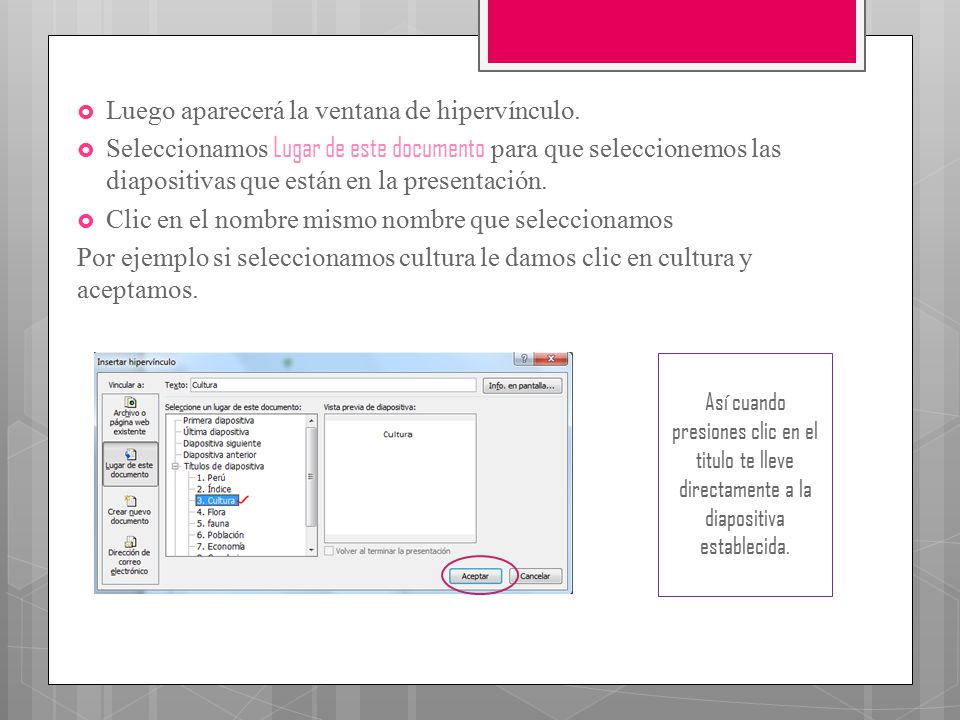Close the Insertar hipervínculo dialog
The image size is (960, 720).
[551, 359]
